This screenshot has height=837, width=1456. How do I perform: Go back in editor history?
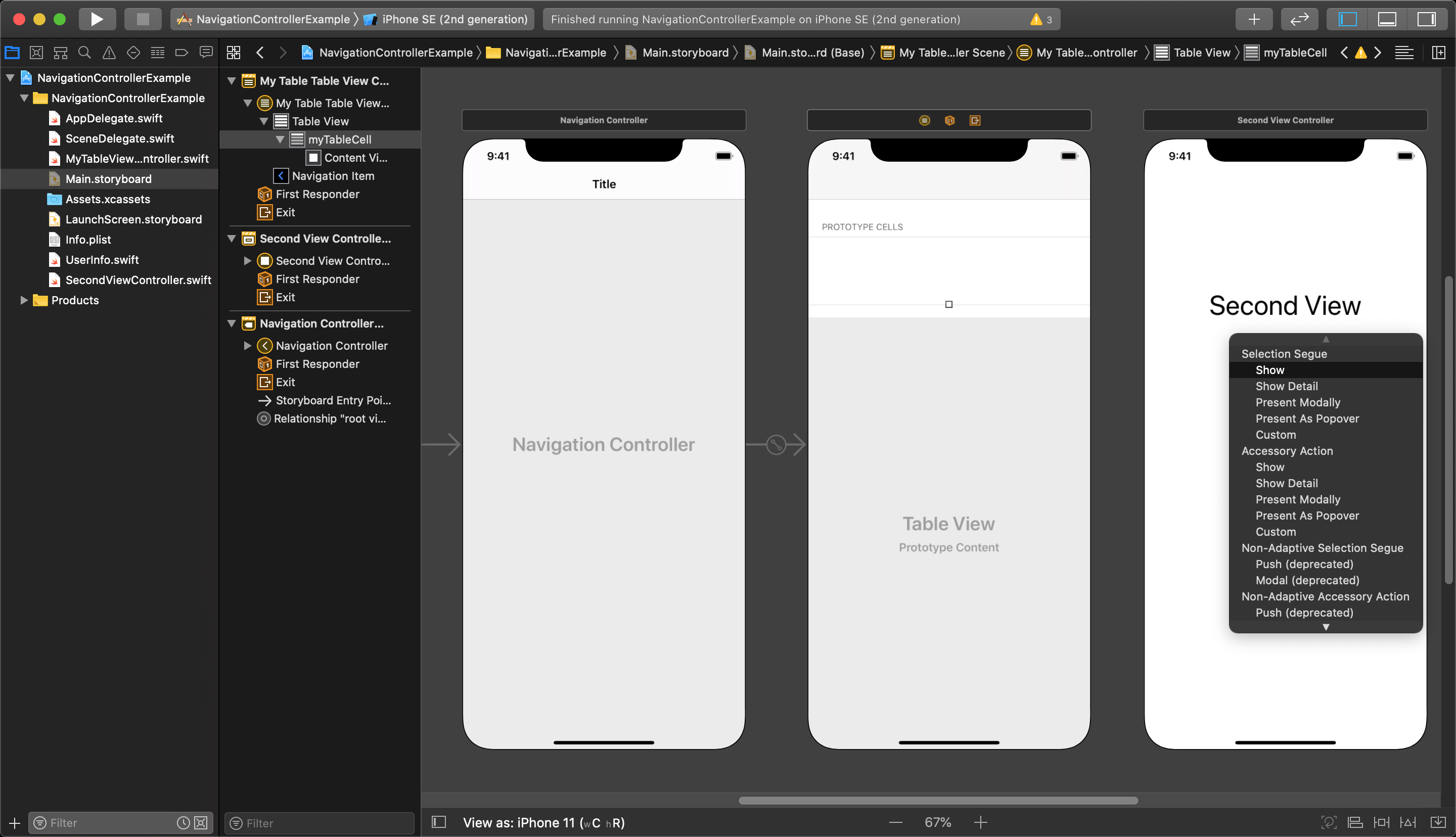[260, 53]
